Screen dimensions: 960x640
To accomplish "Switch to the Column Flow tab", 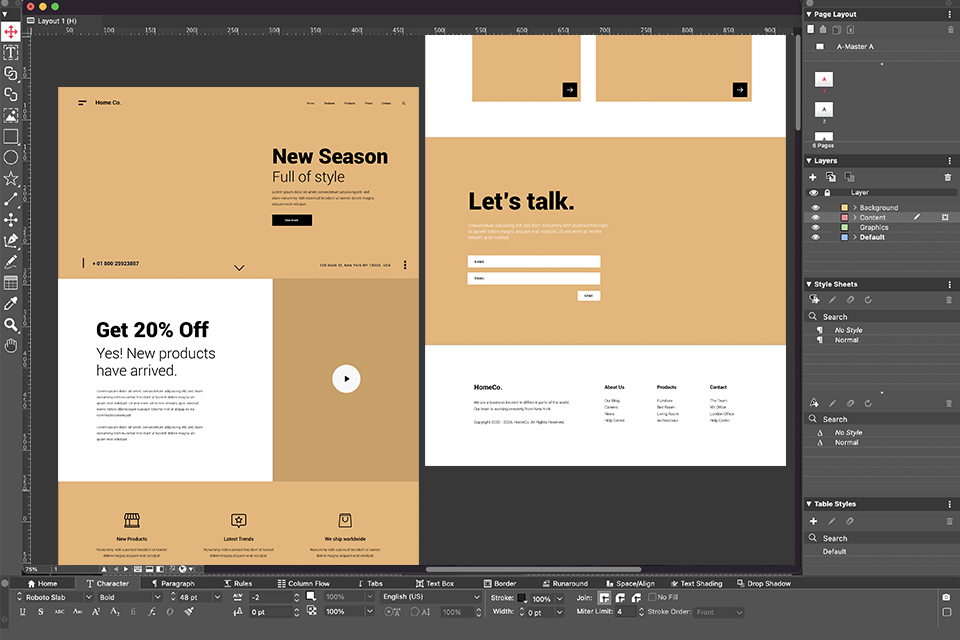I will click(304, 584).
